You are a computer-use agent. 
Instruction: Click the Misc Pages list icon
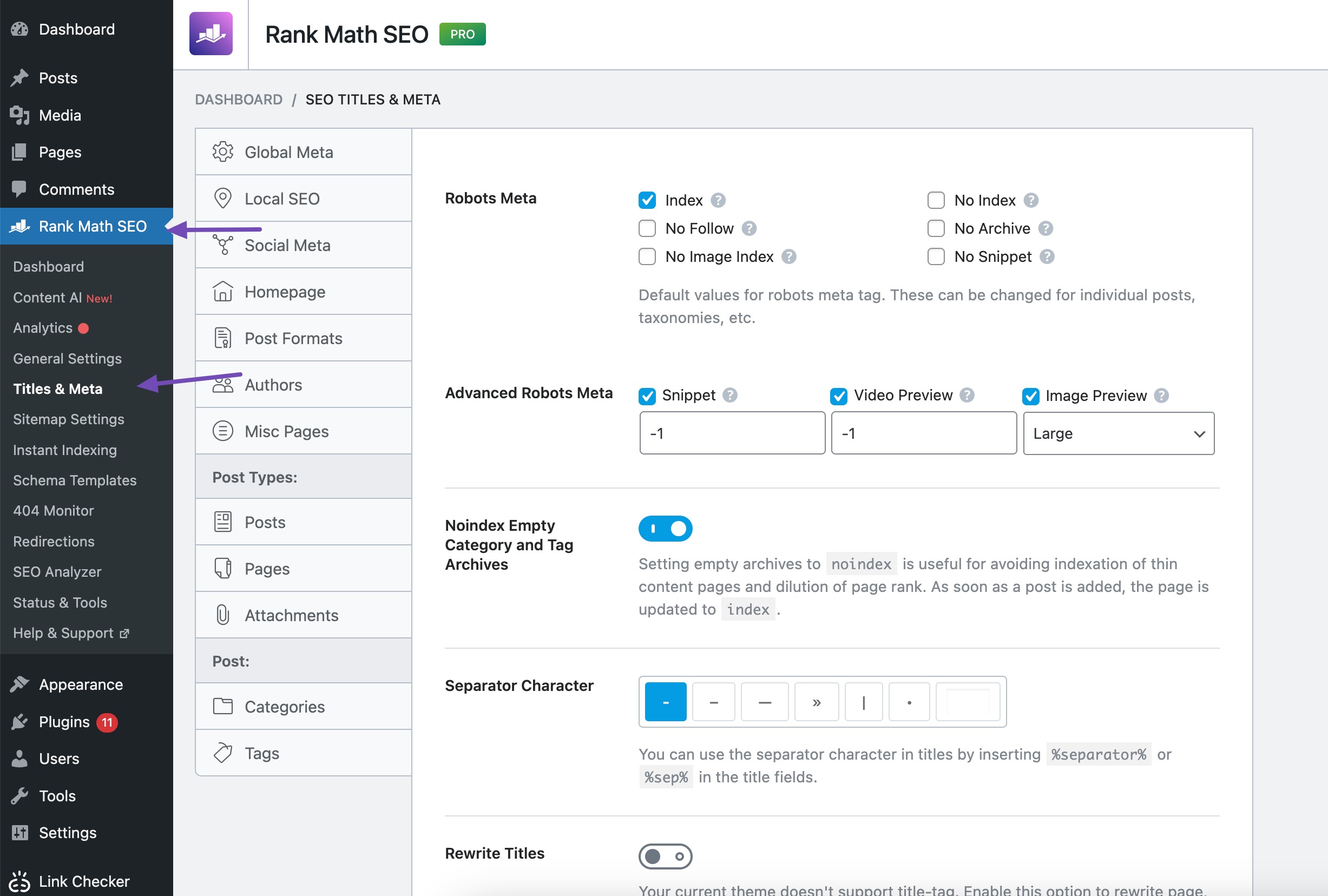[x=223, y=431]
